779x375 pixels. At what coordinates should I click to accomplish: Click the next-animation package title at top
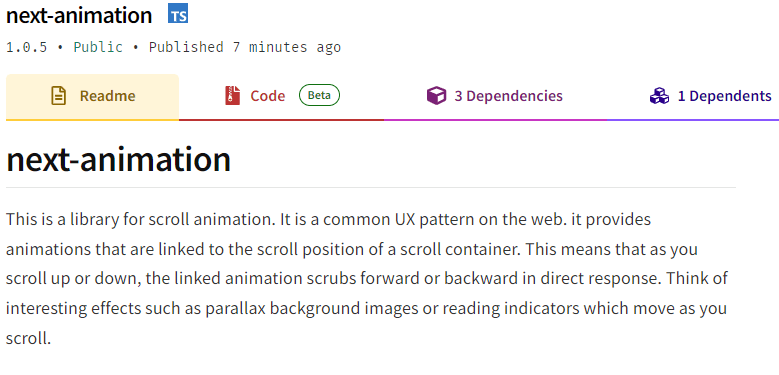coord(79,15)
